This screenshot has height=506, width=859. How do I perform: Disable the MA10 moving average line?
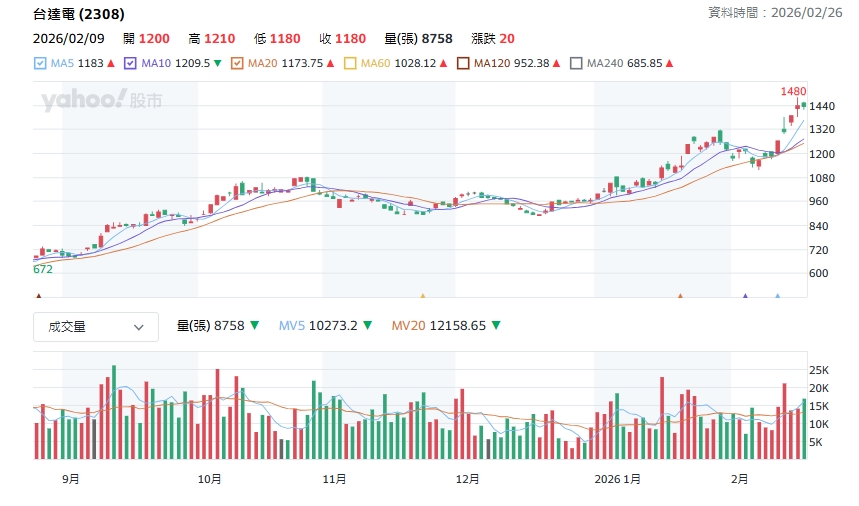(x=132, y=63)
